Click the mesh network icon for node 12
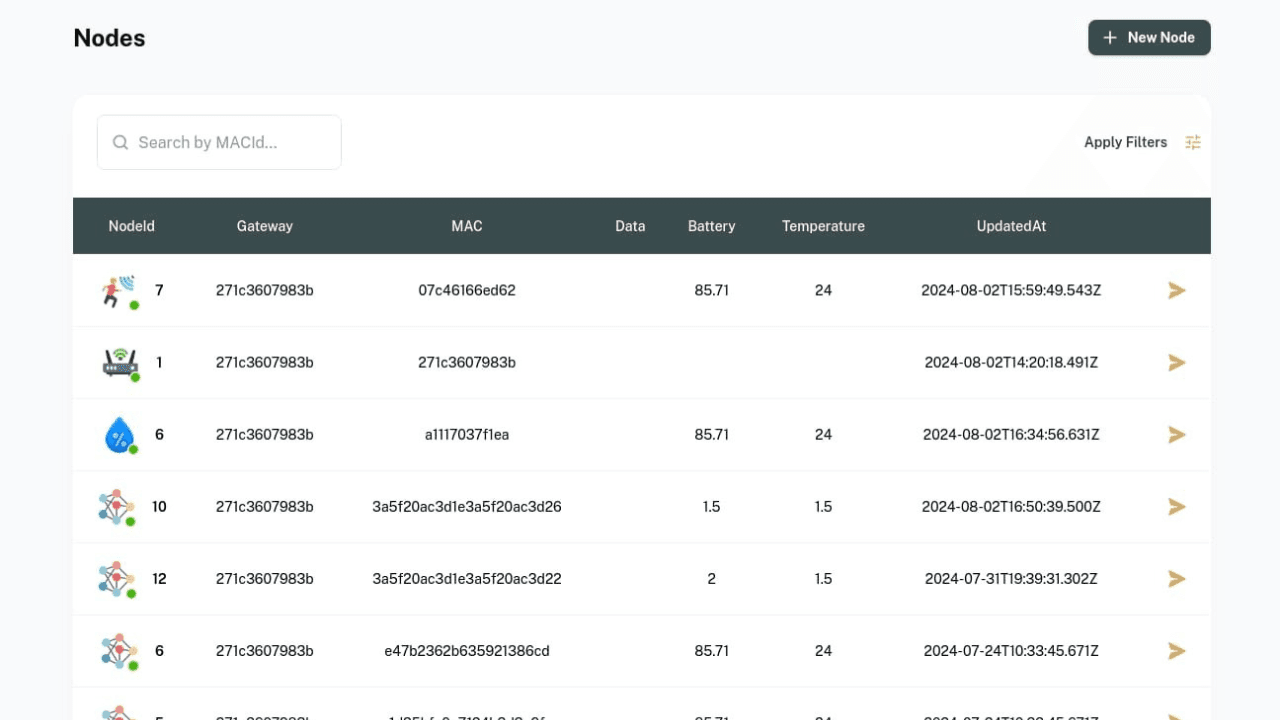The width and height of the screenshot is (1280, 720). (116, 579)
